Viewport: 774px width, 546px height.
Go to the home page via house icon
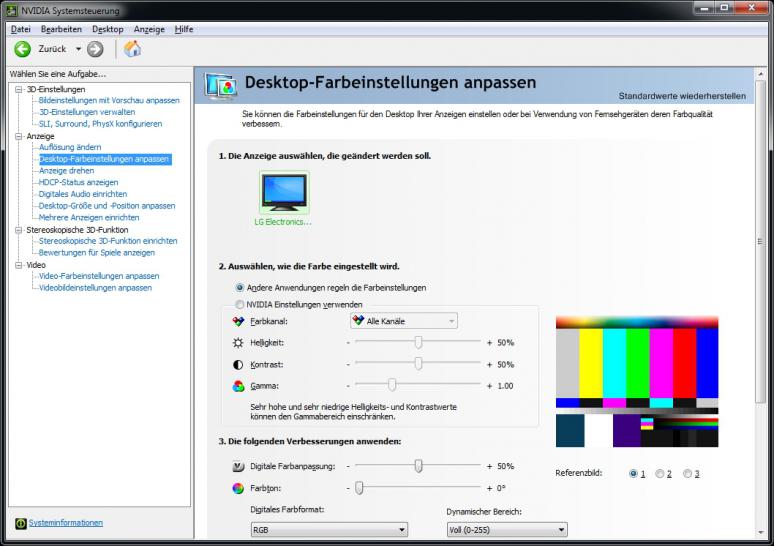[x=132, y=49]
